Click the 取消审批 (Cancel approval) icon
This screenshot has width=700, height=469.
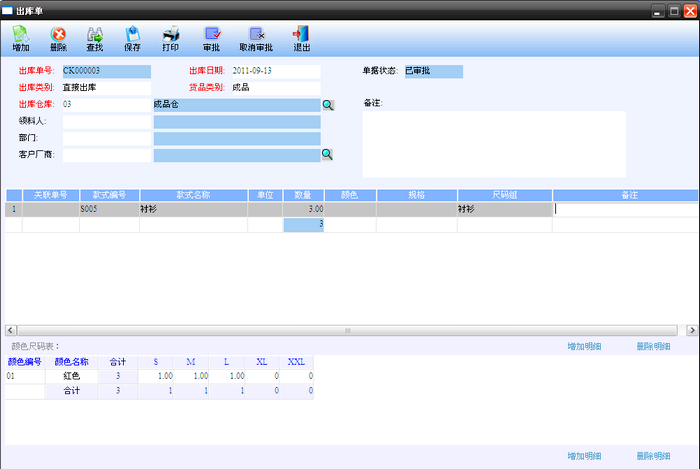[x=256, y=37]
